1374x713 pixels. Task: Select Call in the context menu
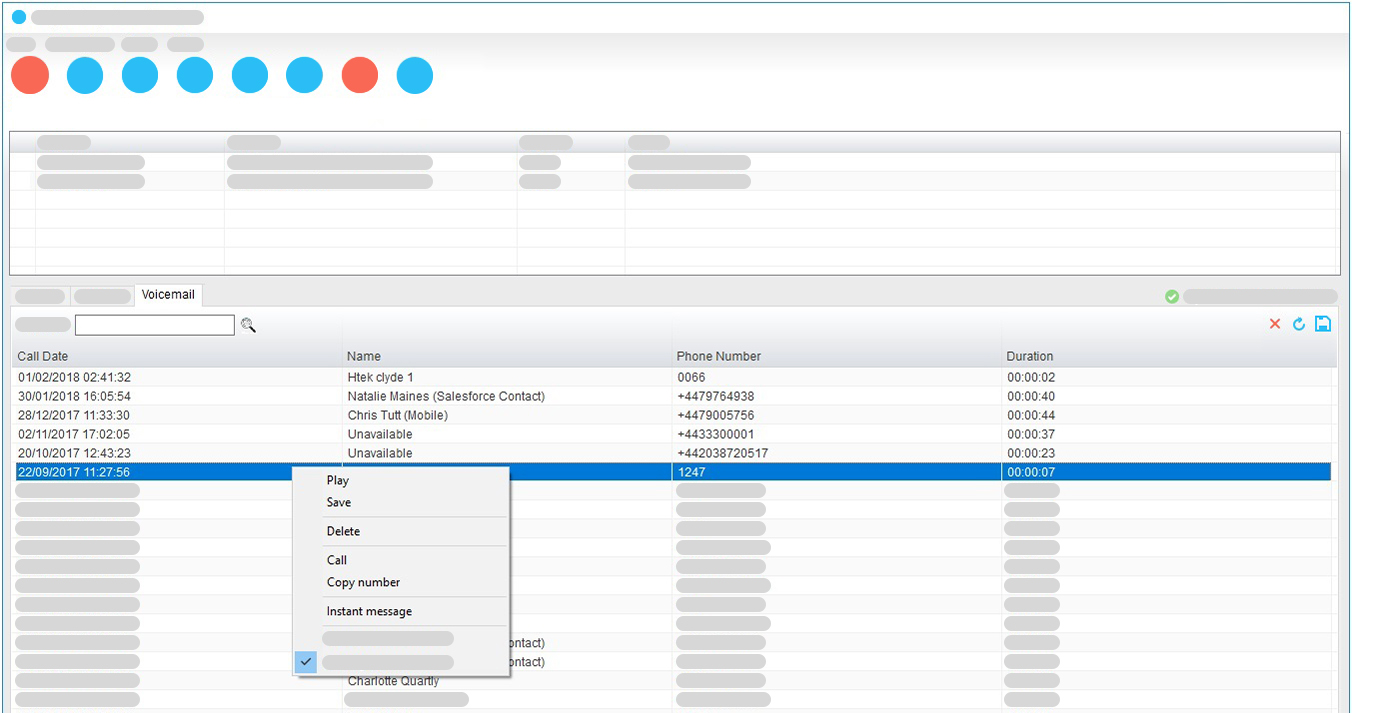coord(337,561)
